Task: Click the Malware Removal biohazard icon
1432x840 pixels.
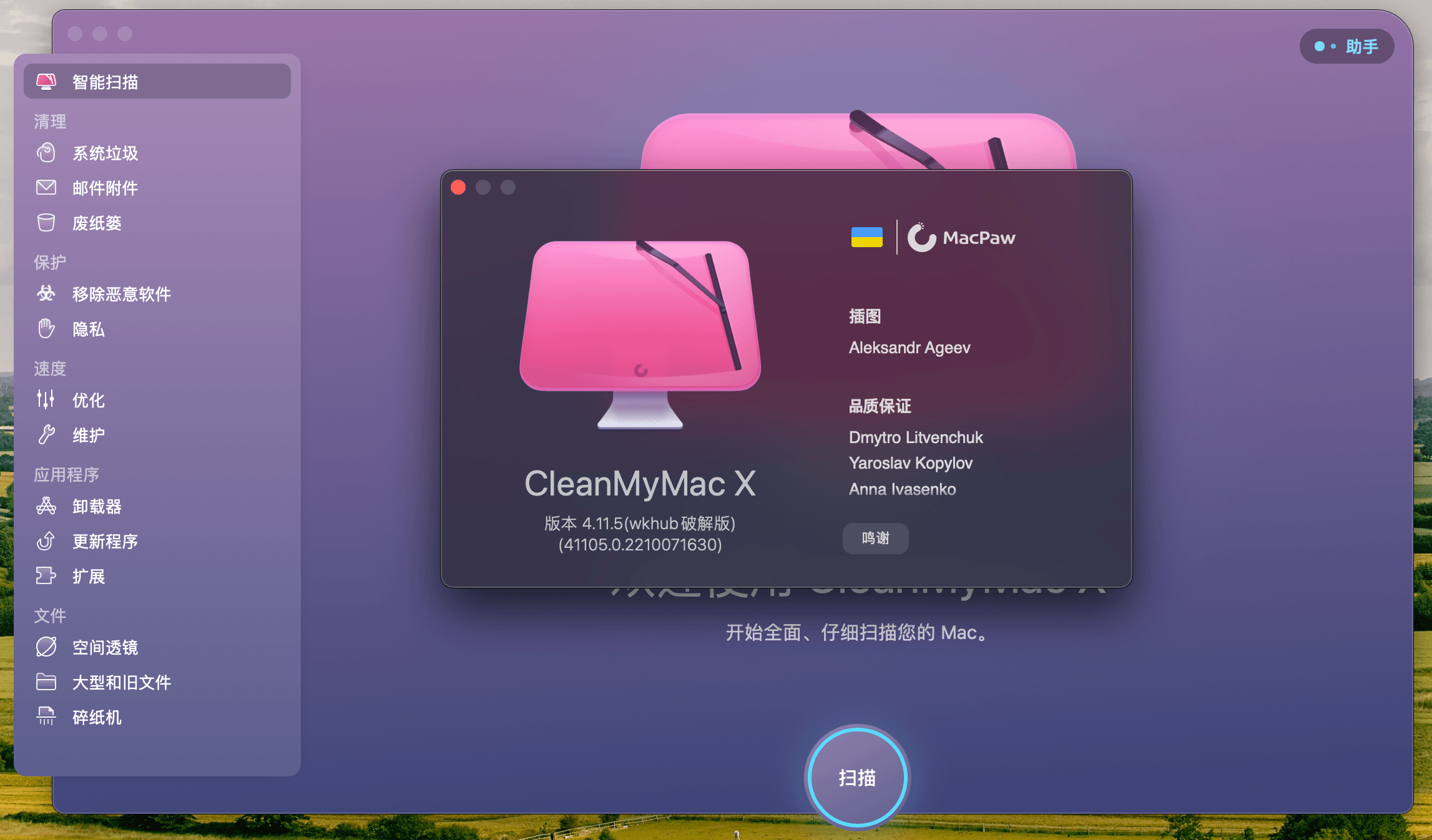Action: point(46,293)
